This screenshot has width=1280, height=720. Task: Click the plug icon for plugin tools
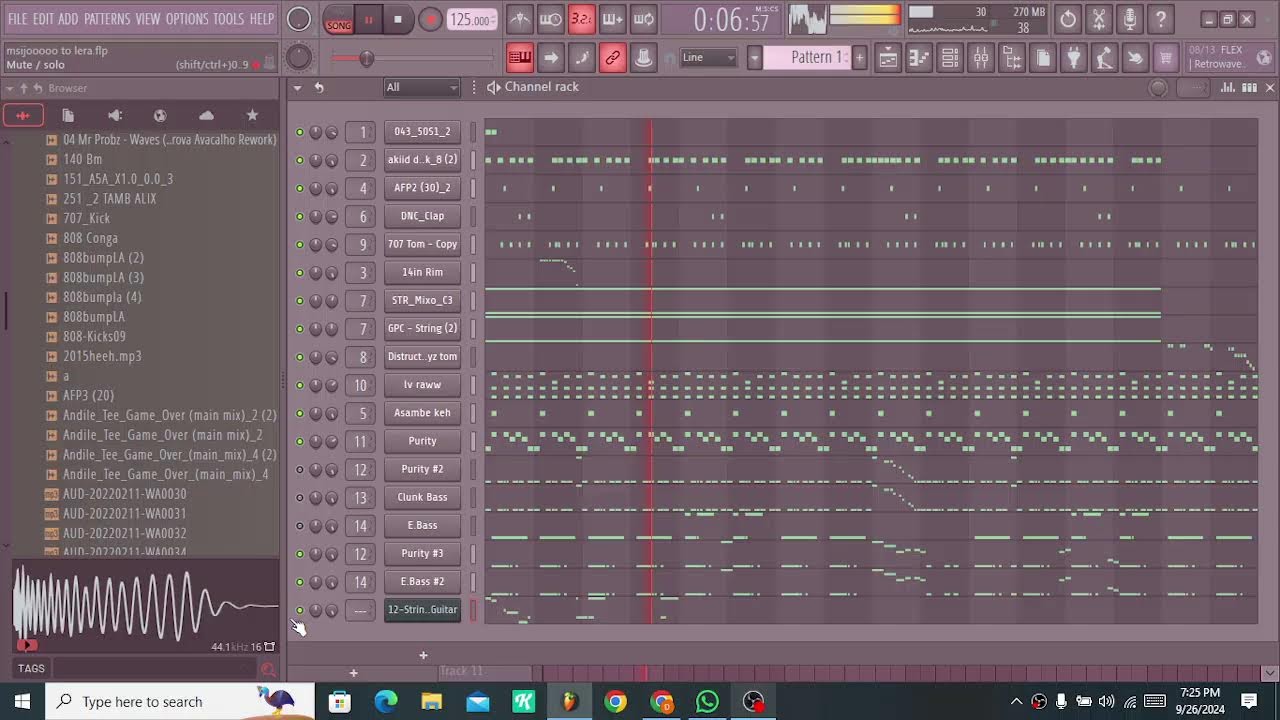click(x=1074, y=58)
